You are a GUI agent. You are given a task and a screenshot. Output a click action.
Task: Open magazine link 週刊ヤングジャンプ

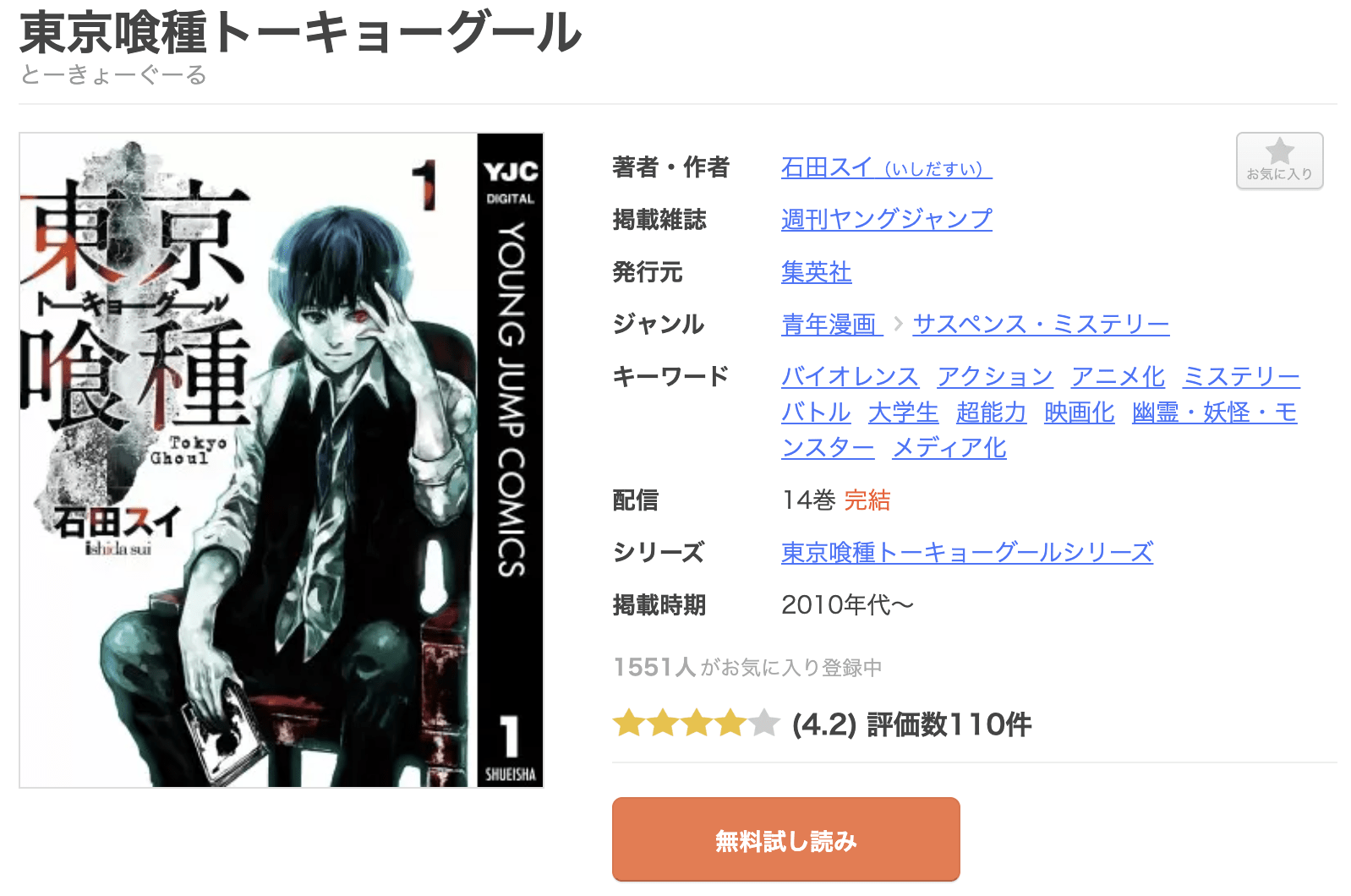(886, 219)
